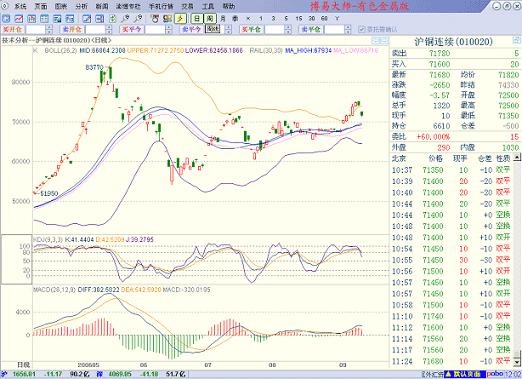Toggle the 日 daily period button

(x=197, y=19)
